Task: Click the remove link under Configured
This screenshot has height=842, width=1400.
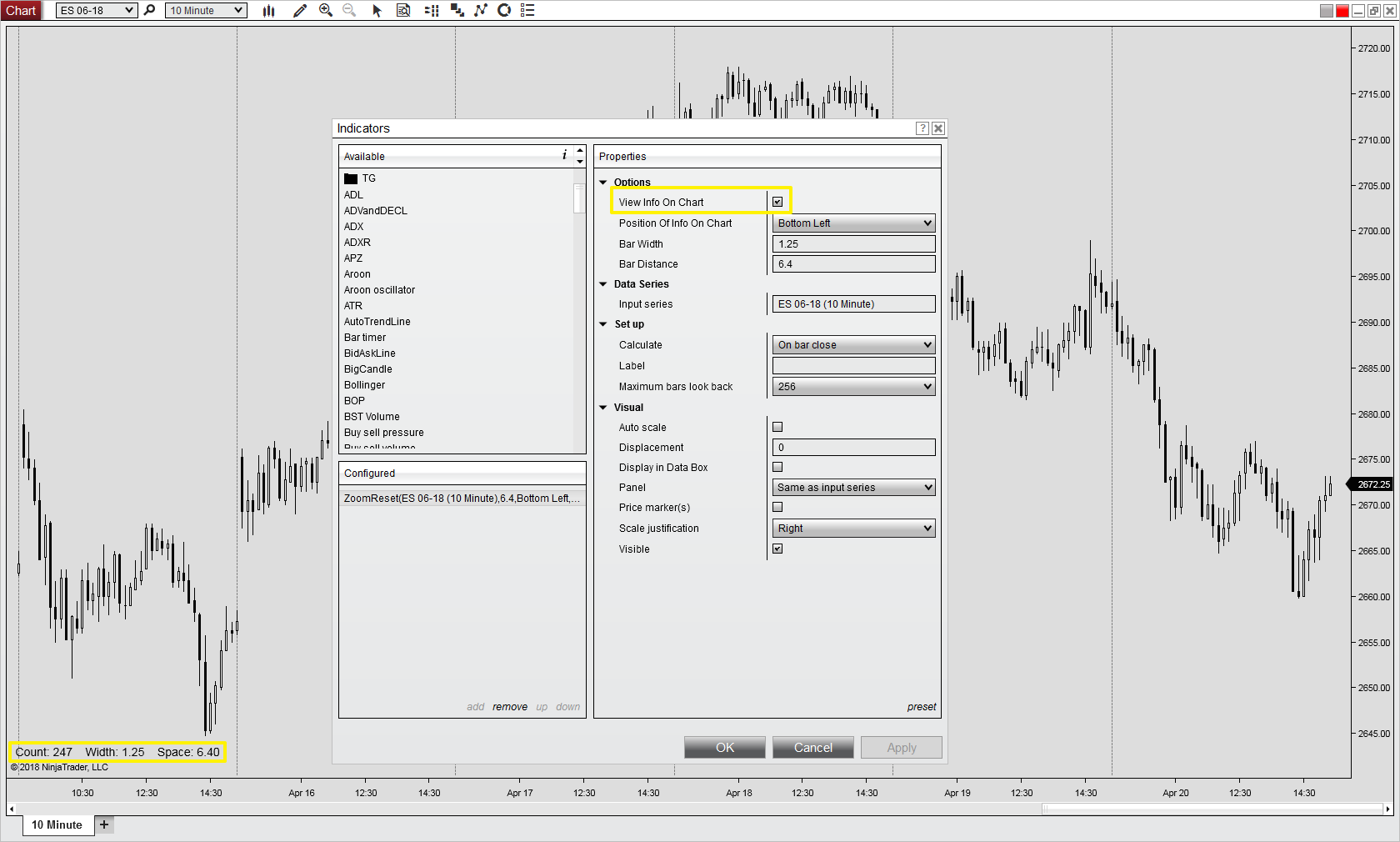Action: point(510,707)
